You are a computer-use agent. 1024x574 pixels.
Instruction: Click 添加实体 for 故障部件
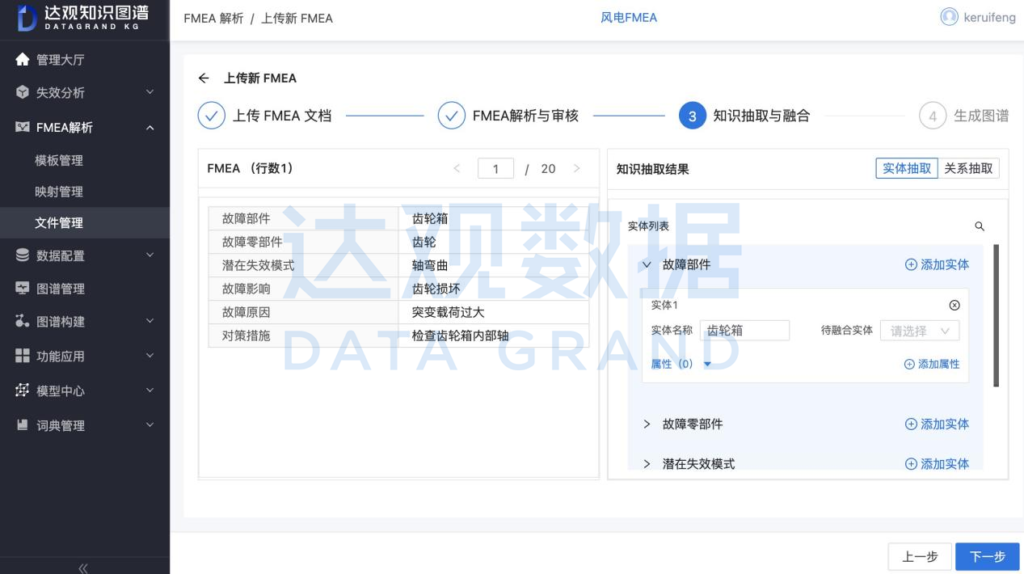point(937,265)
